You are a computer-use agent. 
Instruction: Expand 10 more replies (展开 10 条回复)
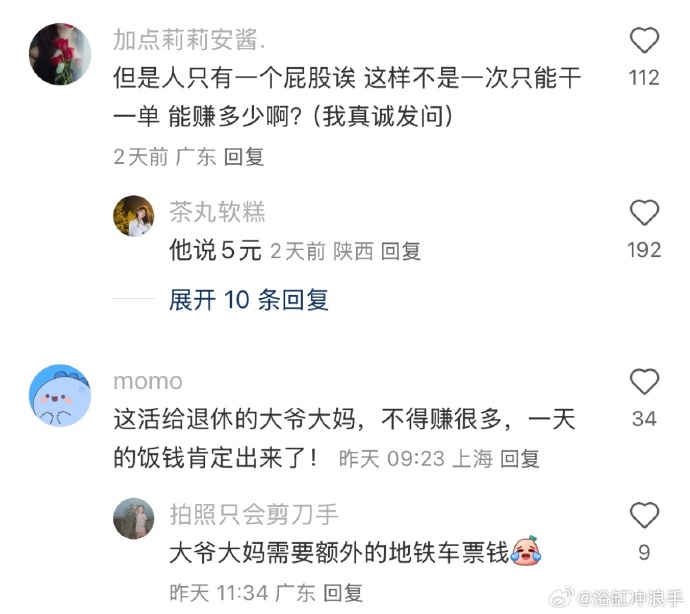click(x=249, y=300)
